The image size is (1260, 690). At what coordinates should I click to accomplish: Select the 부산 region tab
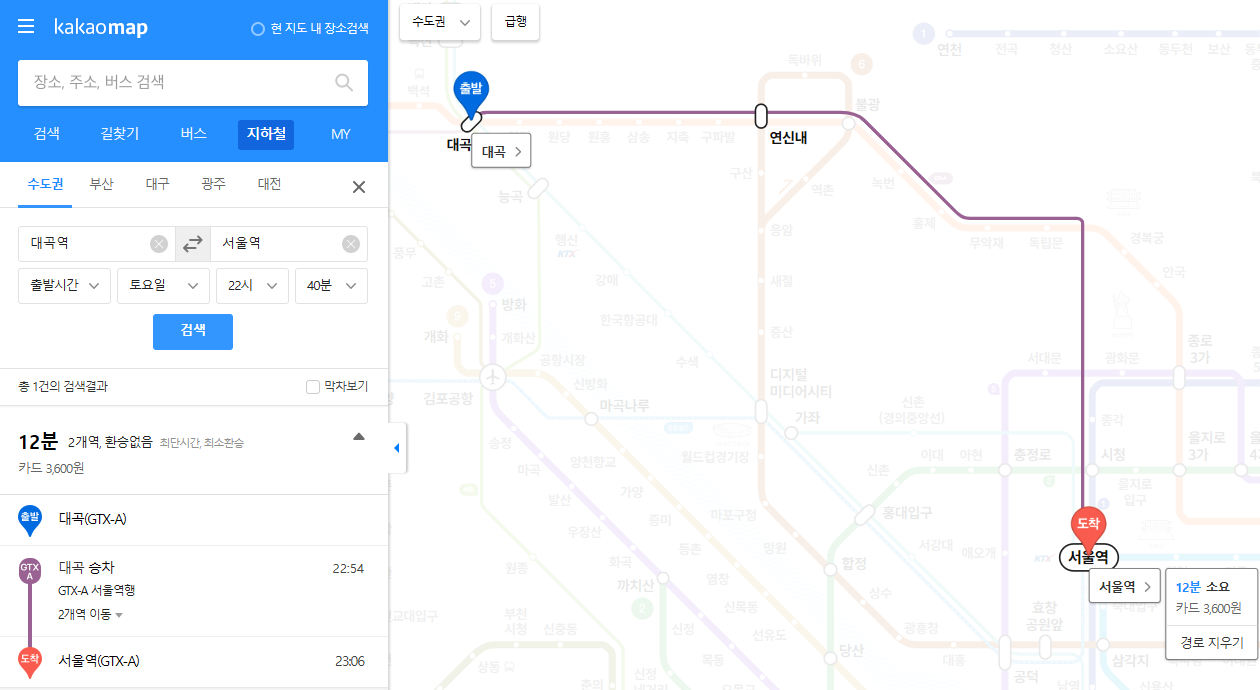pyautogui.click(x=102, y=185)
